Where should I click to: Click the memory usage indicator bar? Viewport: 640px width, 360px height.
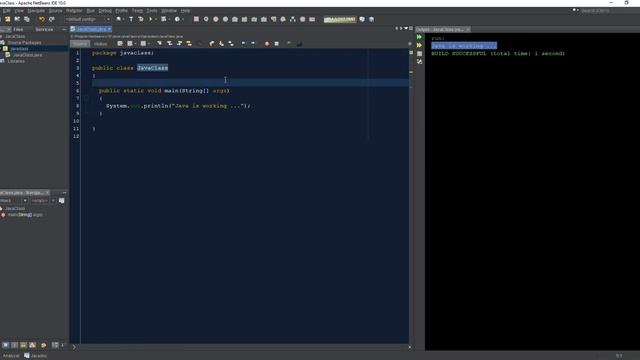[x=340, y=19]
